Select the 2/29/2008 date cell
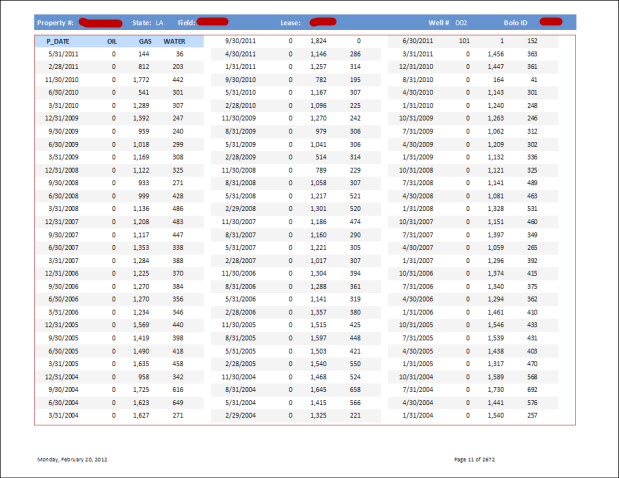This screenshot has width=619, height=478. coord(240,208)
